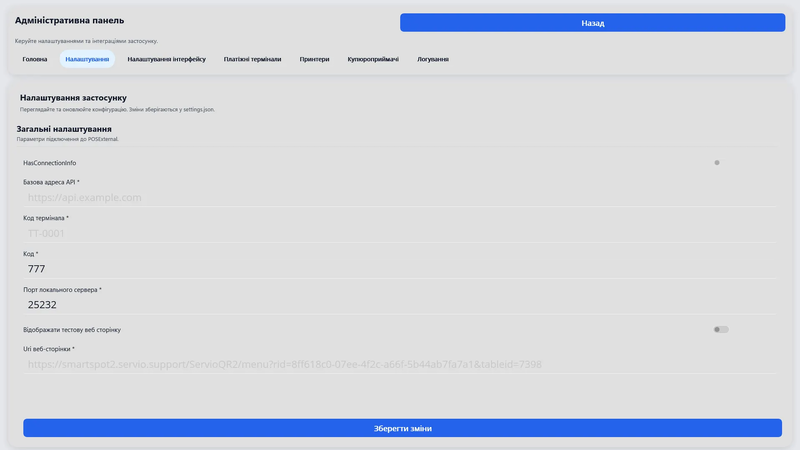
Task: Toggle the HasConnectionInfo switch
Action: (x=719, y=162)
